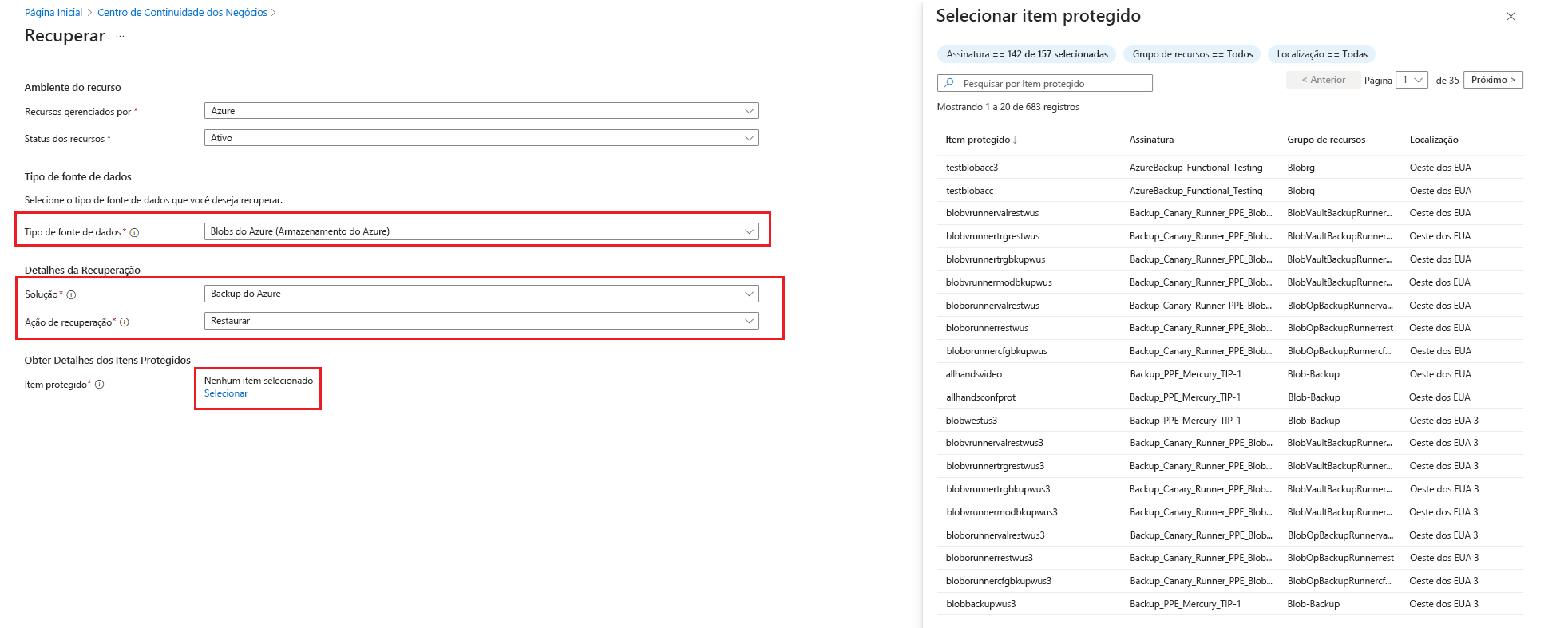
Task: Close the Selecionar item protegido panel
Action: tap(1511, 17)
